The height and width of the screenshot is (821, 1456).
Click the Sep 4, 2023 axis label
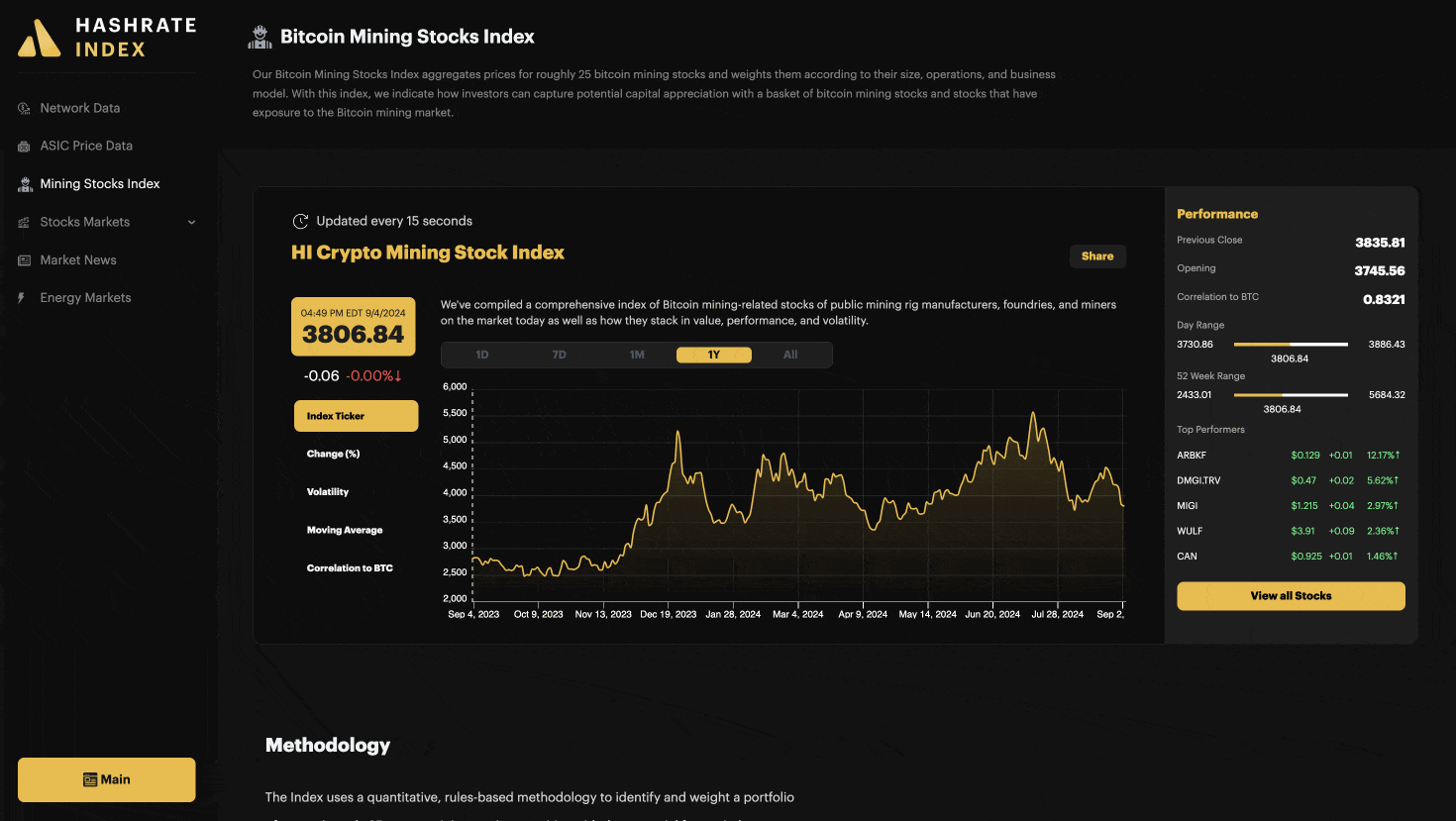point(473,614)
